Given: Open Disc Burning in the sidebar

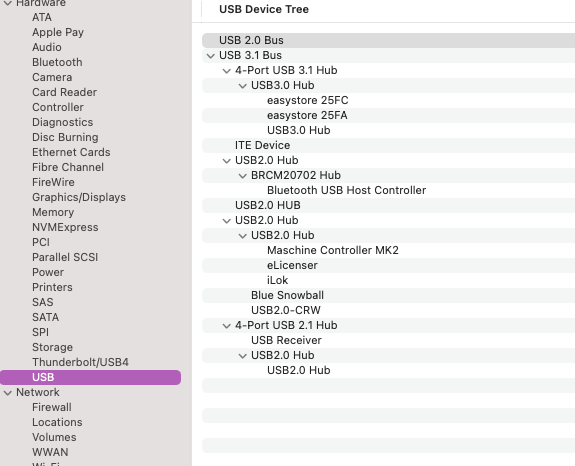Looking at the screenshot, I should pos(65,137).
